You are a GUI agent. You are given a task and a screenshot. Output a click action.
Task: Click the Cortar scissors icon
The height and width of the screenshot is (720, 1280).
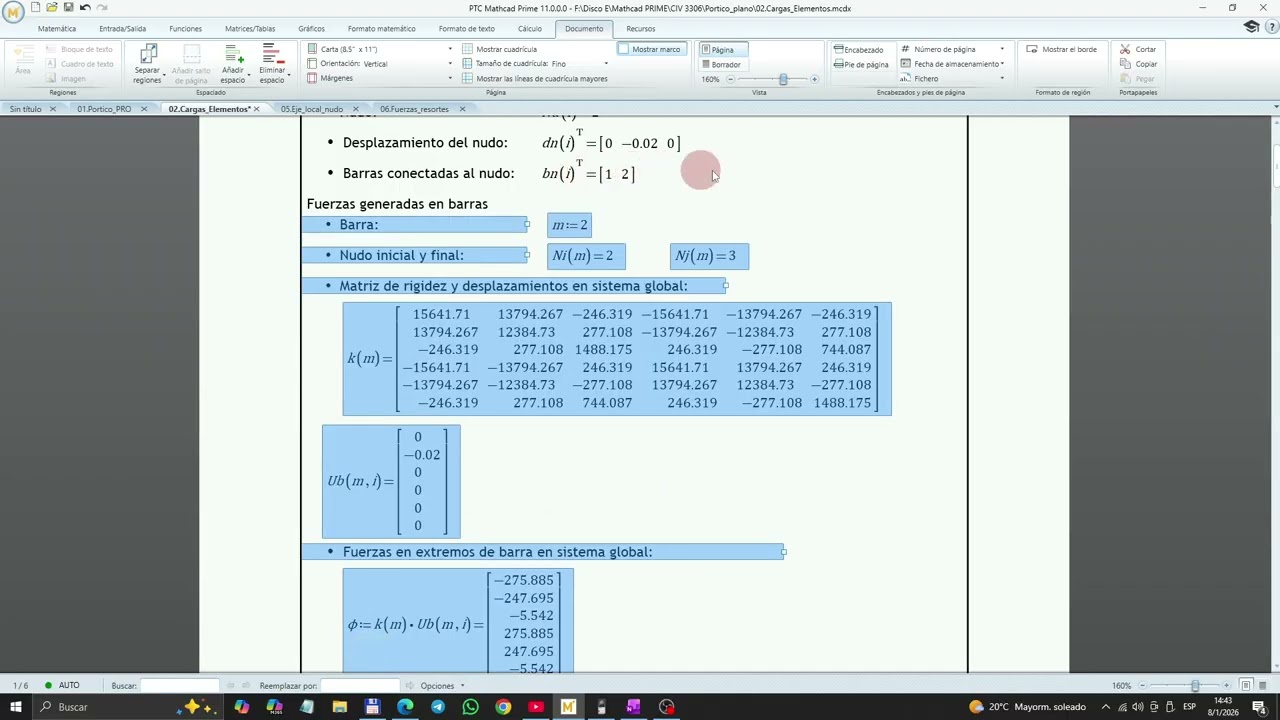click(x=1125, y=49)
